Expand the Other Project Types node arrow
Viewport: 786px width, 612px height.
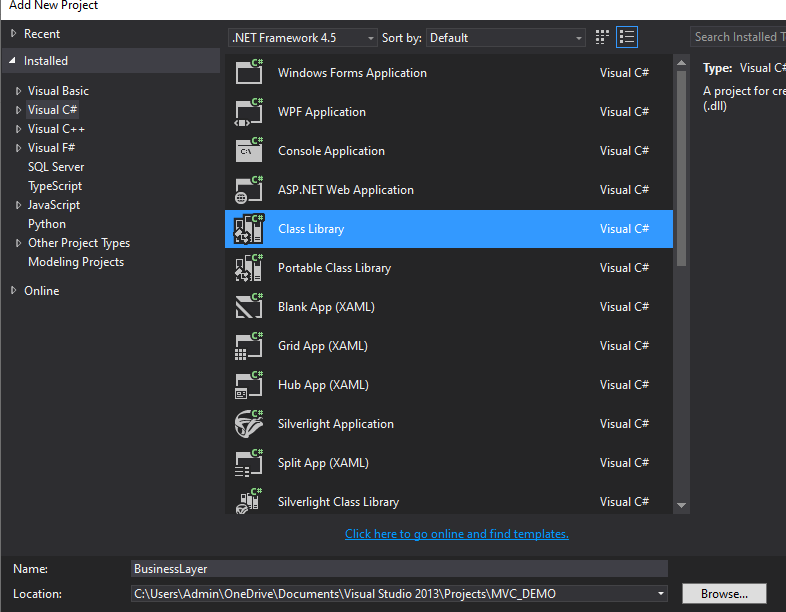[19, 243]
